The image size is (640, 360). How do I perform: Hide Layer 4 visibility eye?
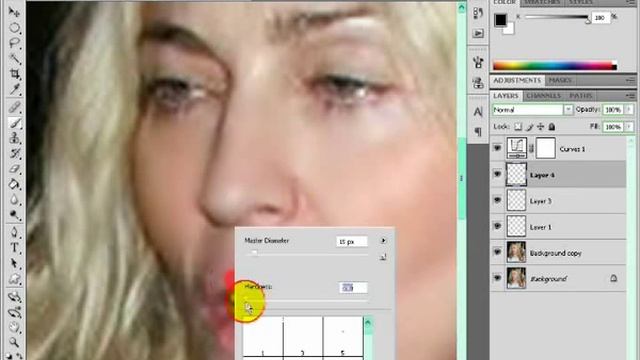coord(497,174)
